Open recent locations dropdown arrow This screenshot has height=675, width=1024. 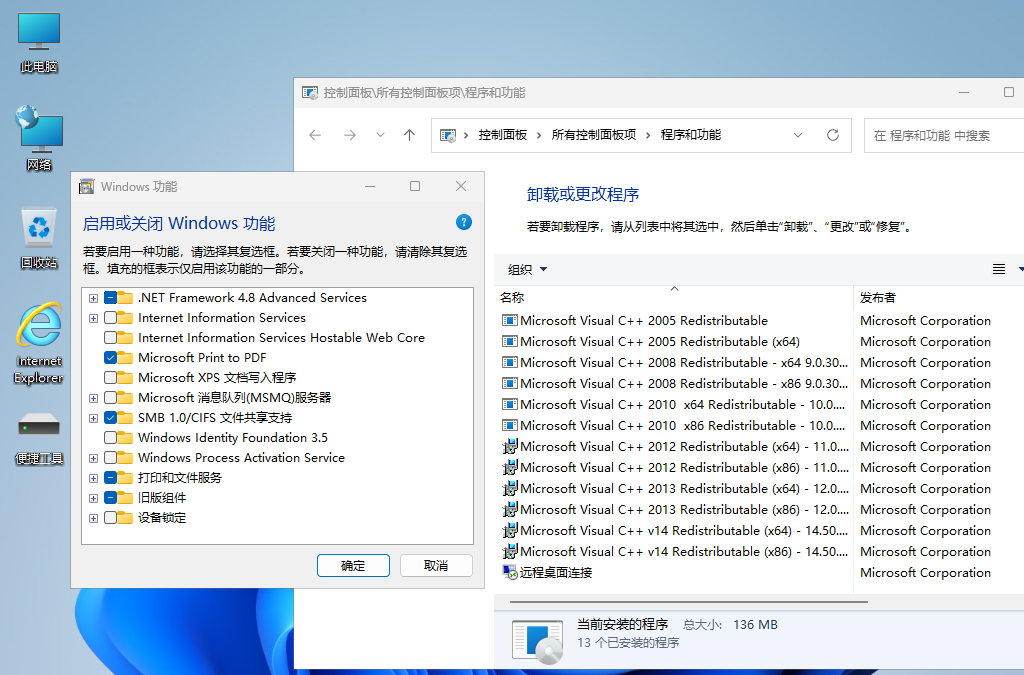pos(380,135)
